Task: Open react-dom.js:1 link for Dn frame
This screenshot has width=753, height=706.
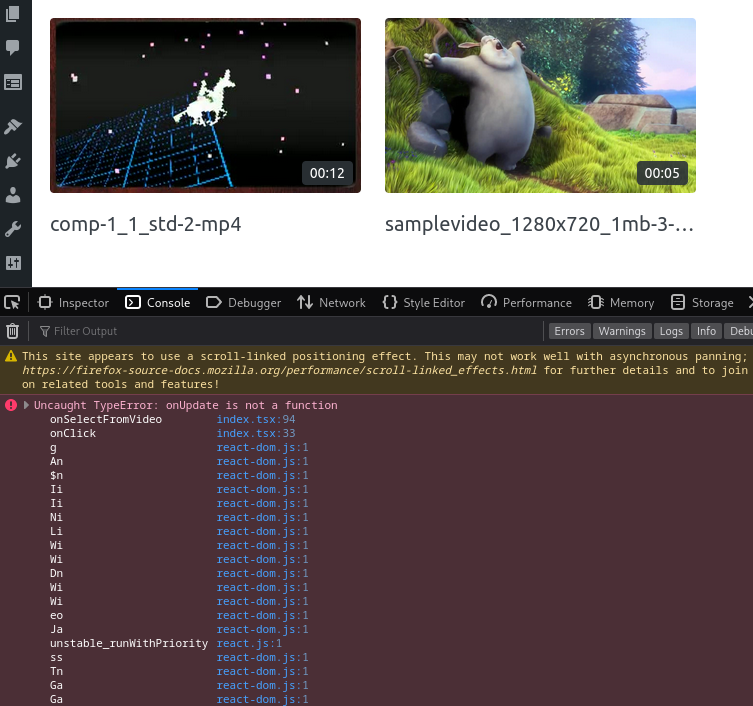Action: (x=262, y=573)
